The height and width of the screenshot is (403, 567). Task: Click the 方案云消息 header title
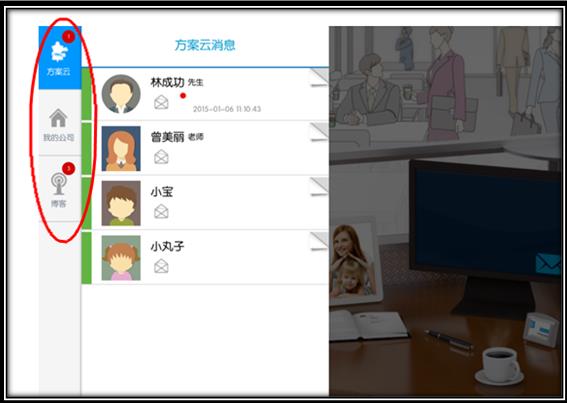click(x=205, y=45)
